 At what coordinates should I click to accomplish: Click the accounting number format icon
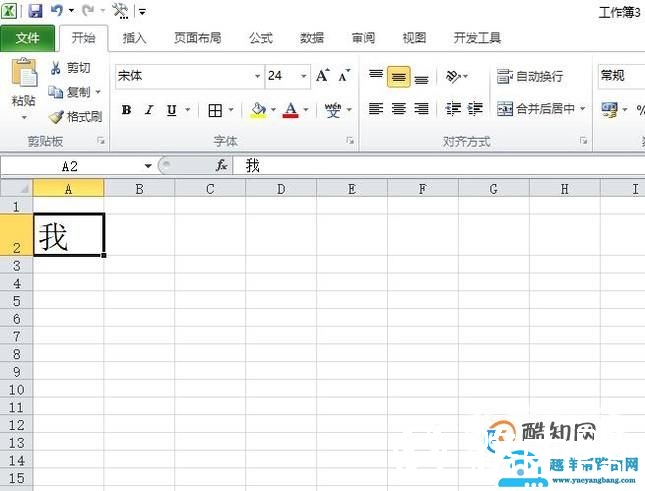[609, 110]
